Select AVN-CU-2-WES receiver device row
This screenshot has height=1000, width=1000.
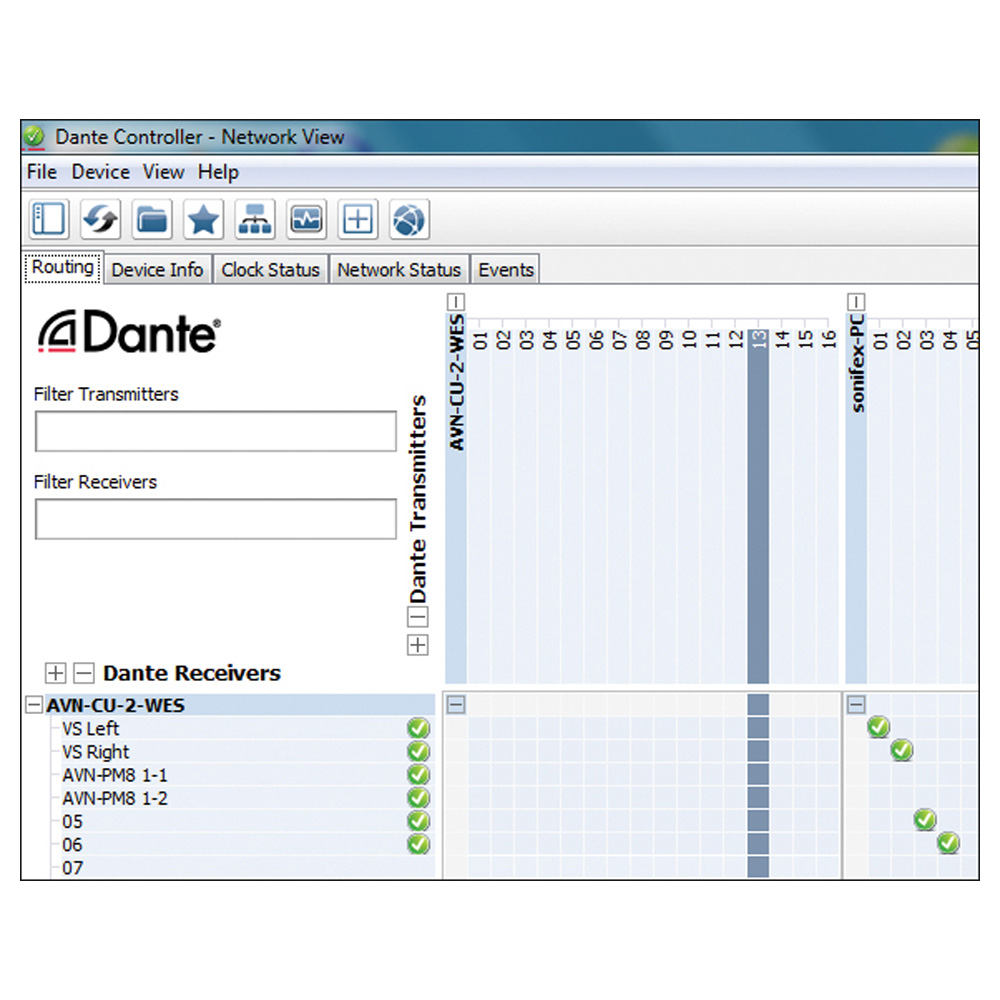point(240,705)
